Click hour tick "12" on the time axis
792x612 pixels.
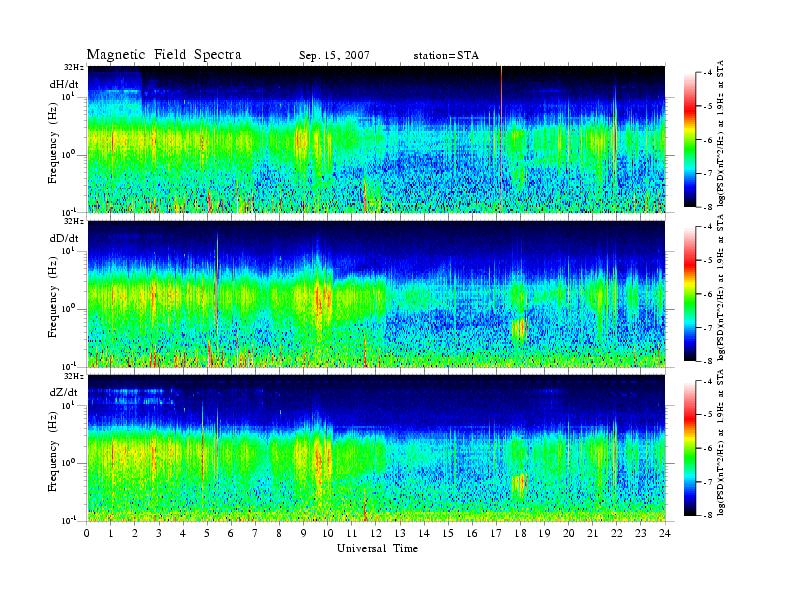376,534
